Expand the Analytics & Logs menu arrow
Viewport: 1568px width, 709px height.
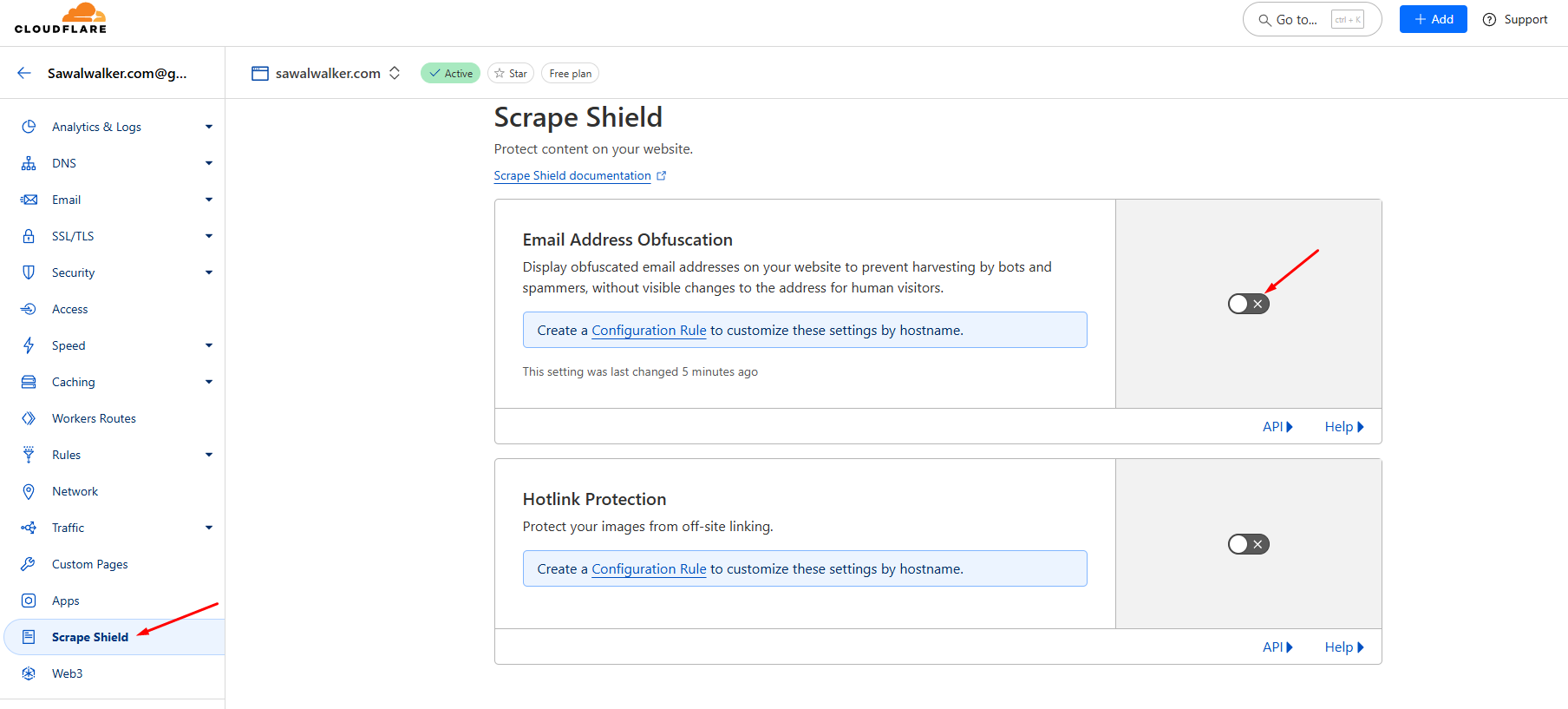(x=209, y=127)
